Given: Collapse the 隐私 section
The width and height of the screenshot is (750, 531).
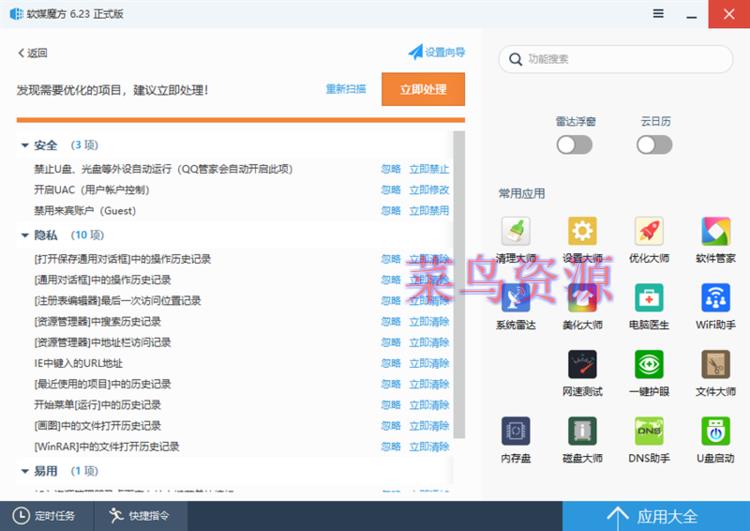Looking at the screenshot, I should (25, 235).
